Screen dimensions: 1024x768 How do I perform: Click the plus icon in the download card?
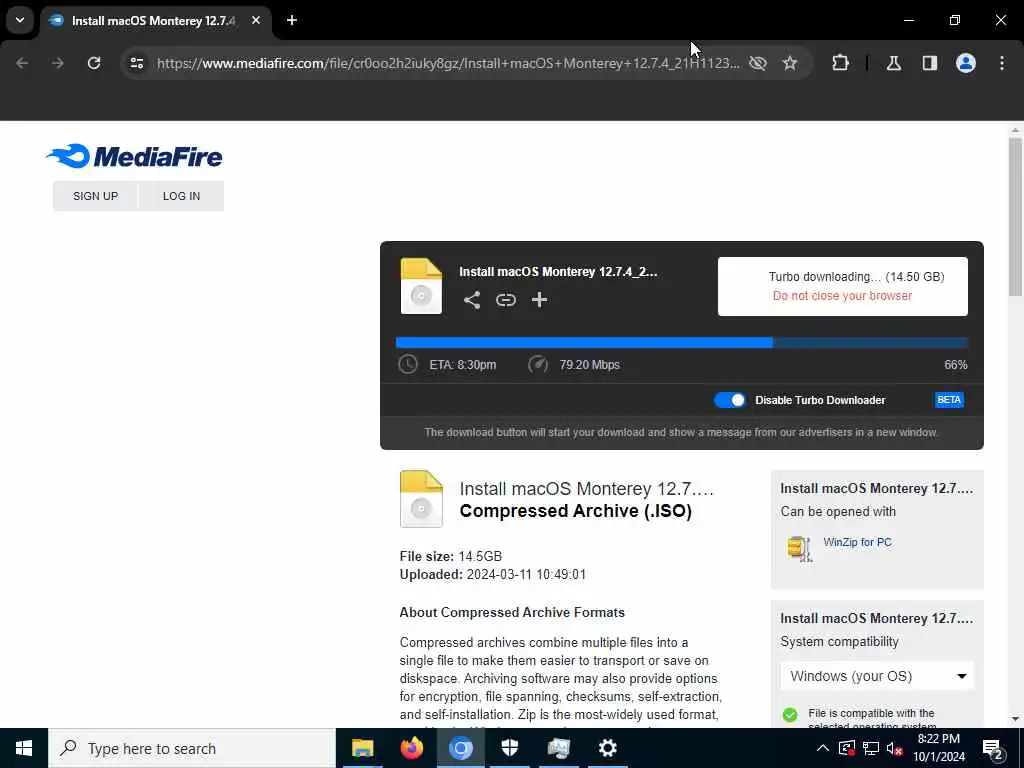(x=539, y=300)
